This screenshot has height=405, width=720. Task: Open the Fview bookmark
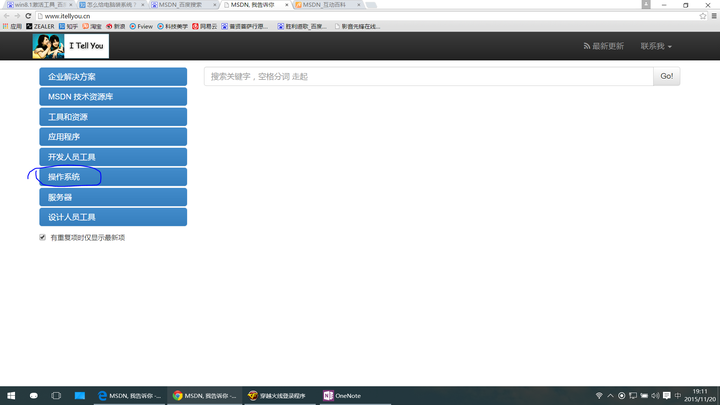pyautogui.click(x=141, y=26)
